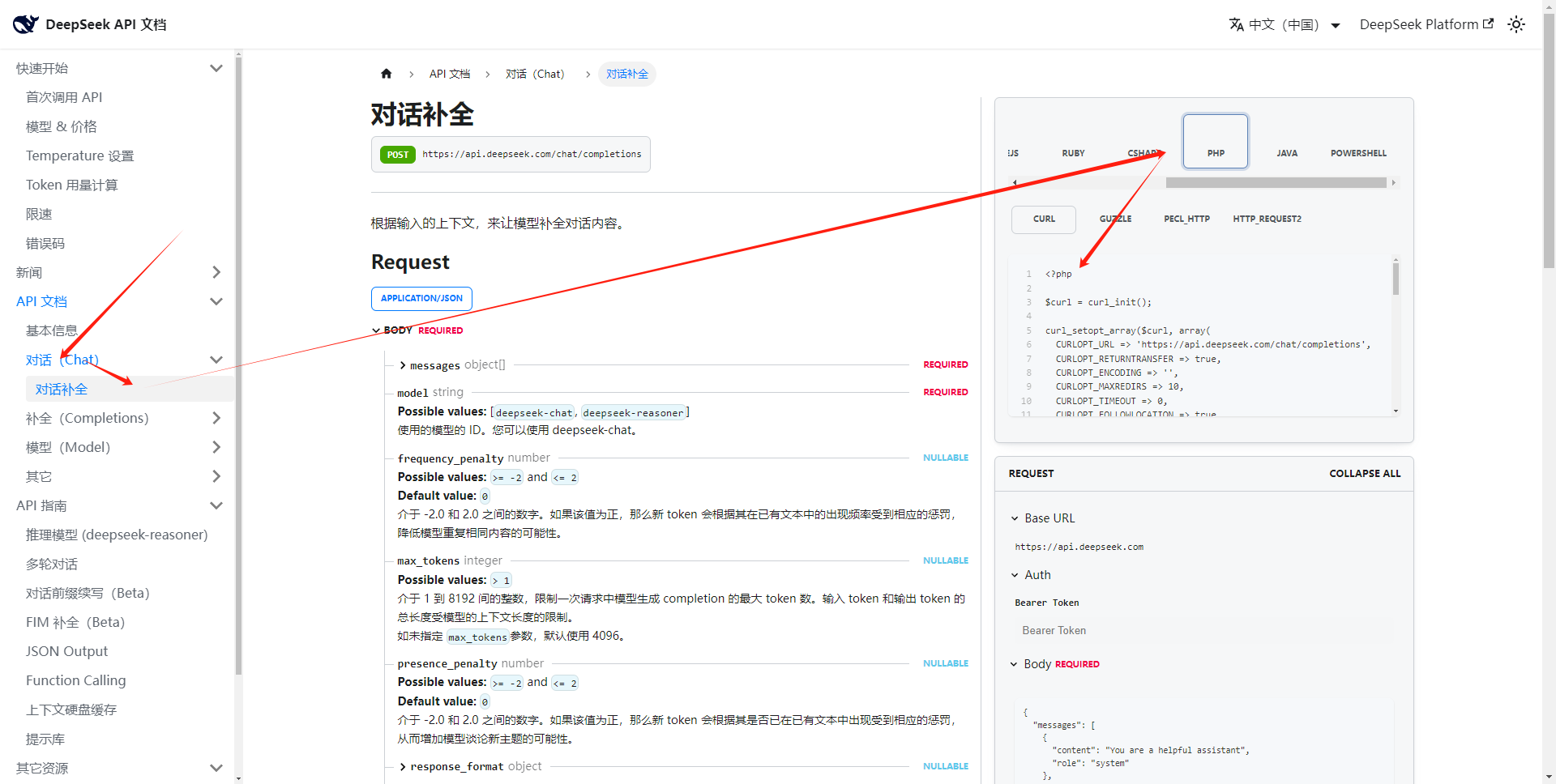The image size is (1556, 784).
Task: Open Temperature 设置 page
Action: [x=79, y=156]
